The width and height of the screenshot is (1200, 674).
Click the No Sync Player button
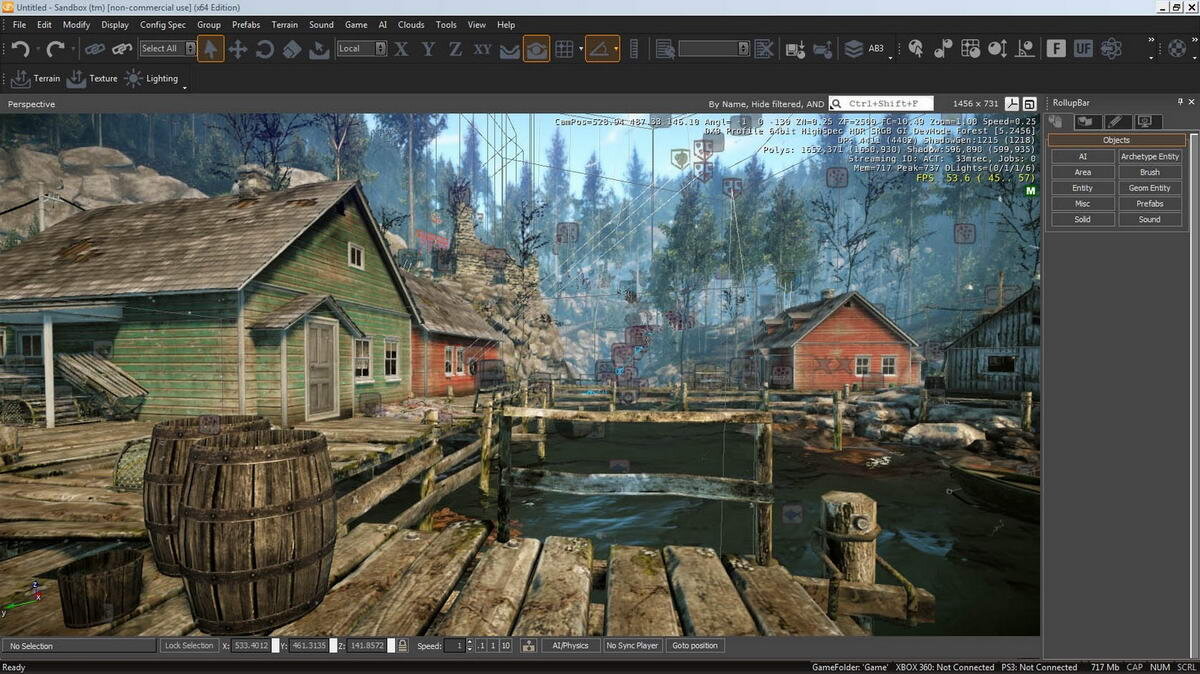pos(632,646)
